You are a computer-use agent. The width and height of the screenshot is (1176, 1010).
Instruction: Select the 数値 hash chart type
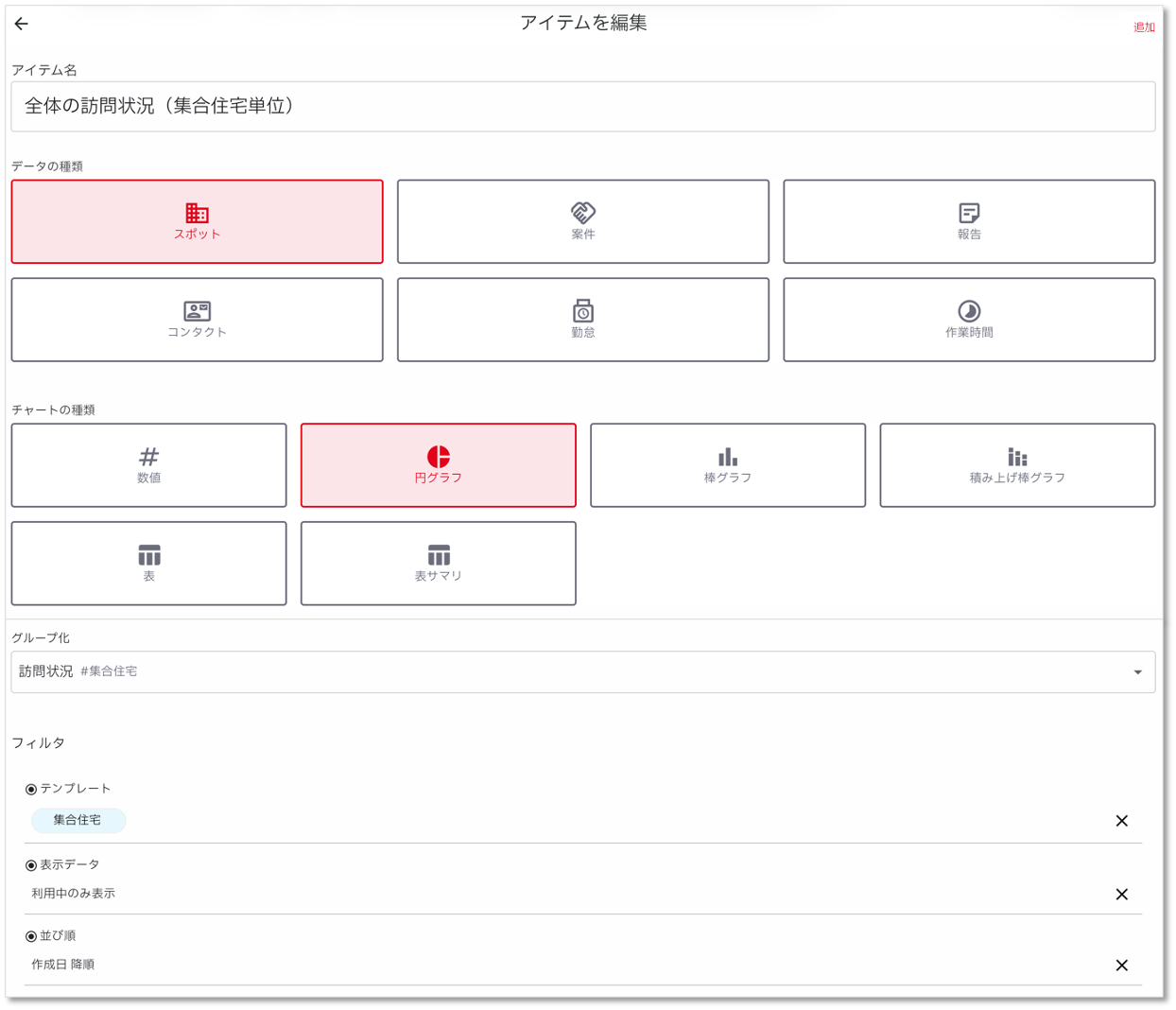[x=148, y=458]
